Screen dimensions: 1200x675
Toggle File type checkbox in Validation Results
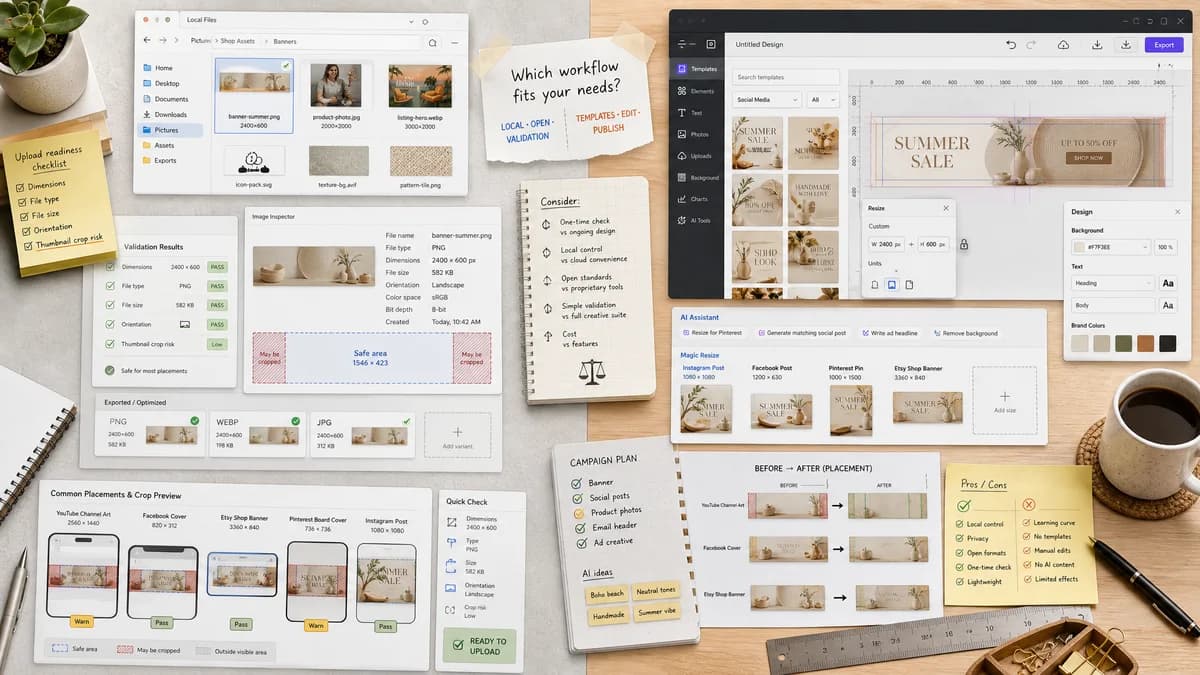point(111,286)
